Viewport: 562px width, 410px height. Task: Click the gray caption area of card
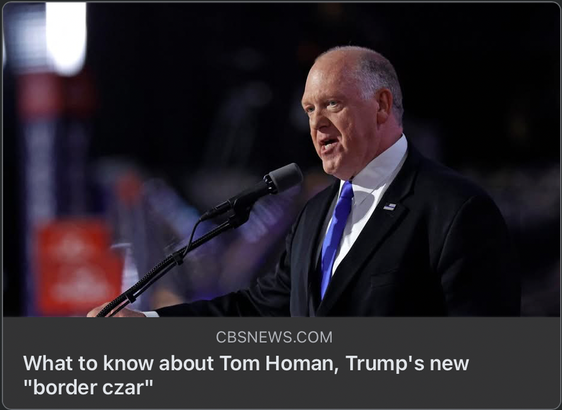pyautogui.click(x=281, y=362)
